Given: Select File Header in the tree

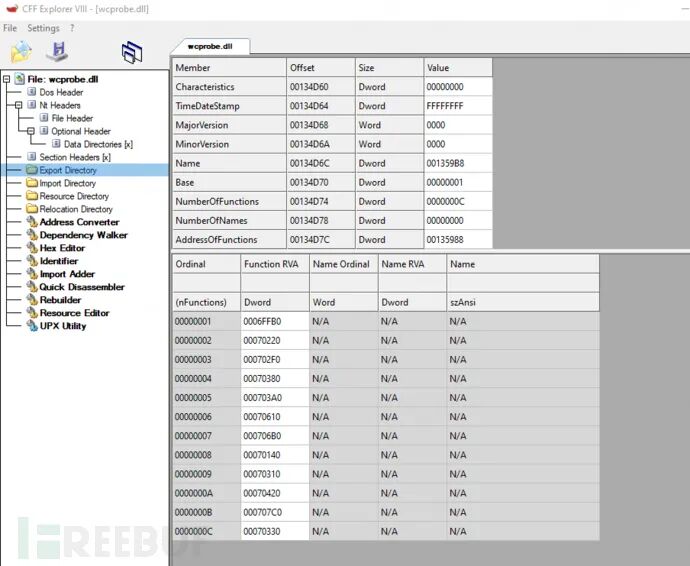Looking at the screenshot, I should click(72, 118).
